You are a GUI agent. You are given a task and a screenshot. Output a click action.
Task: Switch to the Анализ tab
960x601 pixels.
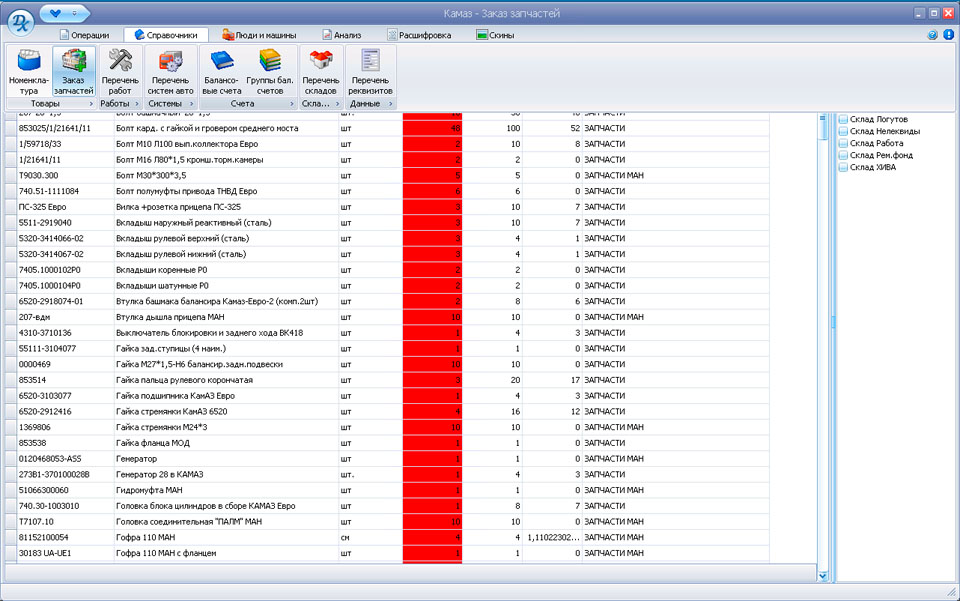click(342, 35)
